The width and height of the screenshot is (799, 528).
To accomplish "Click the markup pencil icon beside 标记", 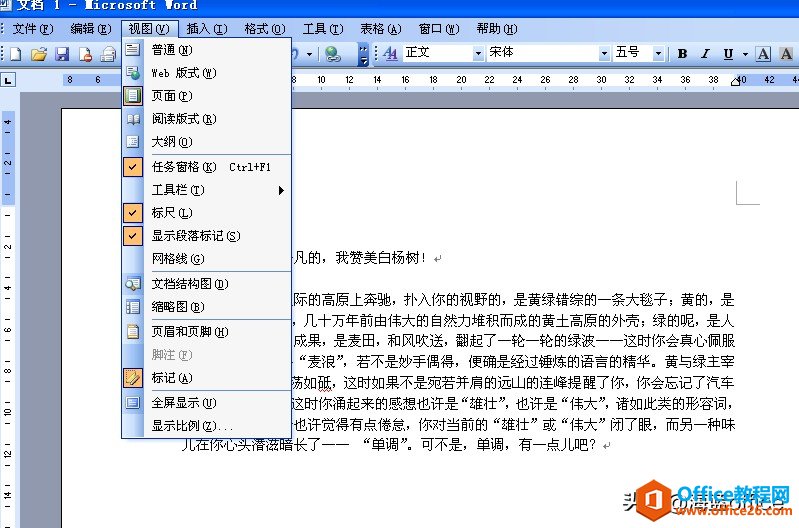I will coord(133,378).
